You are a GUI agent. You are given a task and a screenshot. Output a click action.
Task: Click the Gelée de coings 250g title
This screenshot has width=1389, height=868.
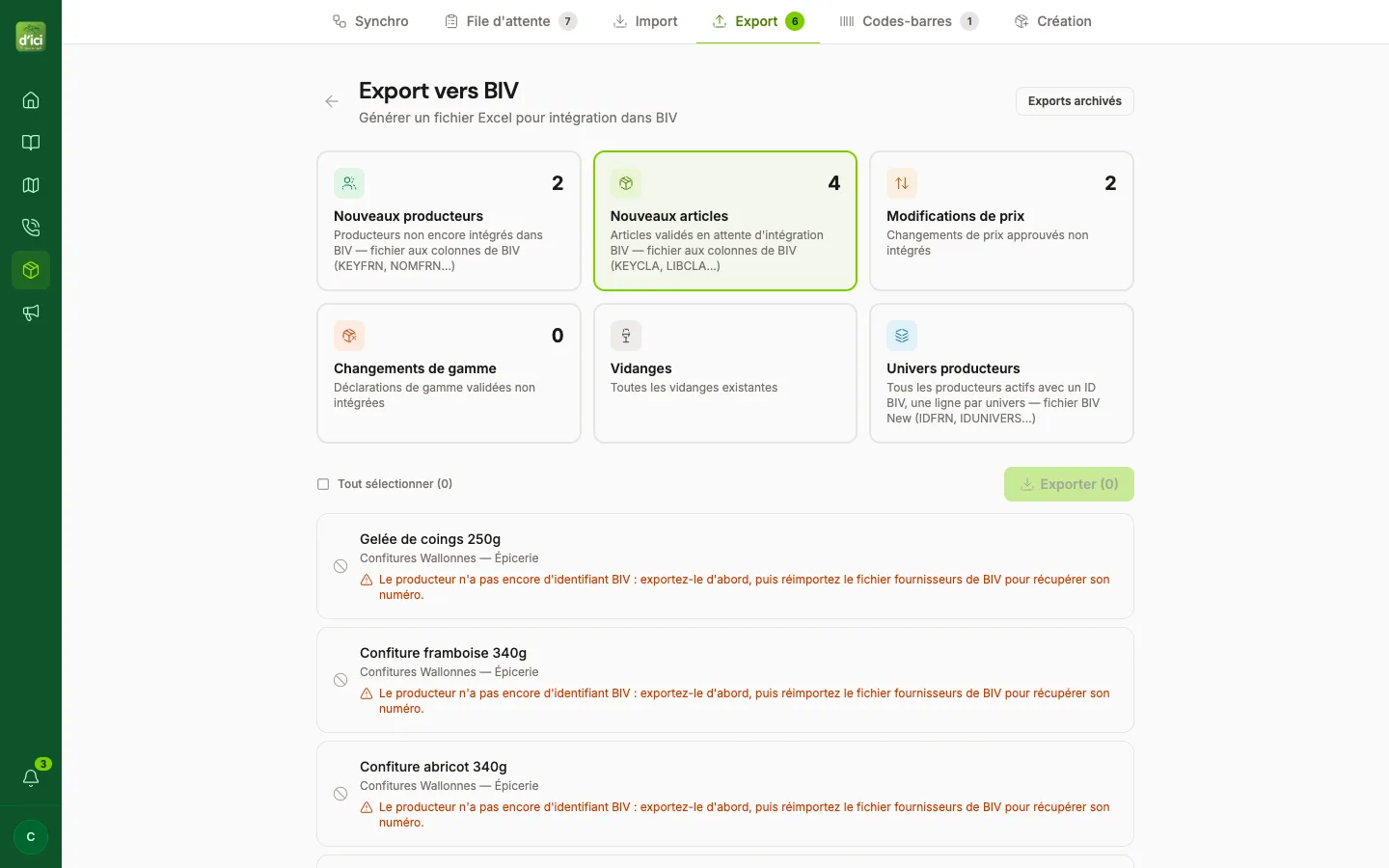(430, 539)
